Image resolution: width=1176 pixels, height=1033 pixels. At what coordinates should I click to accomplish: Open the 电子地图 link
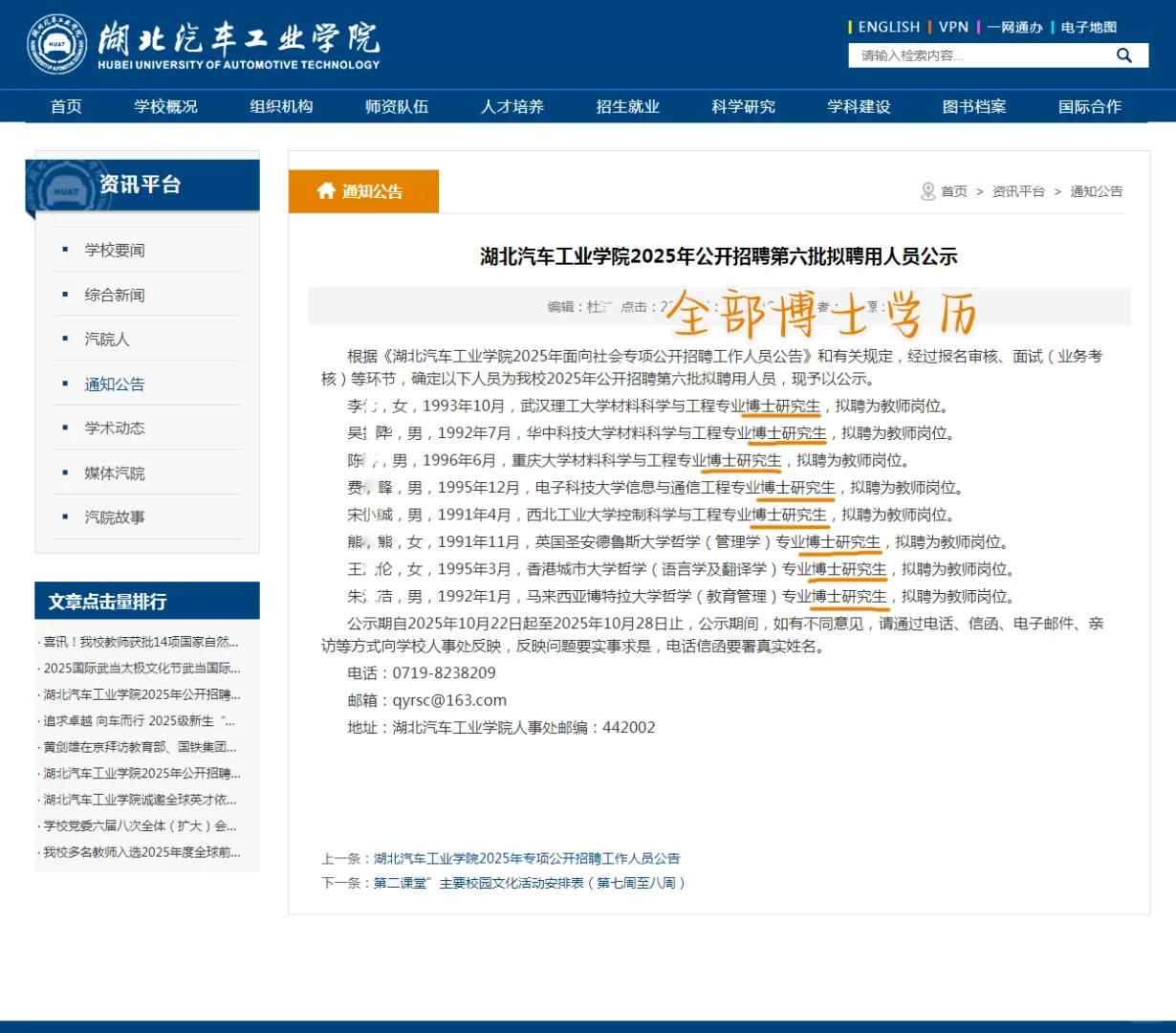point(1087,27)
